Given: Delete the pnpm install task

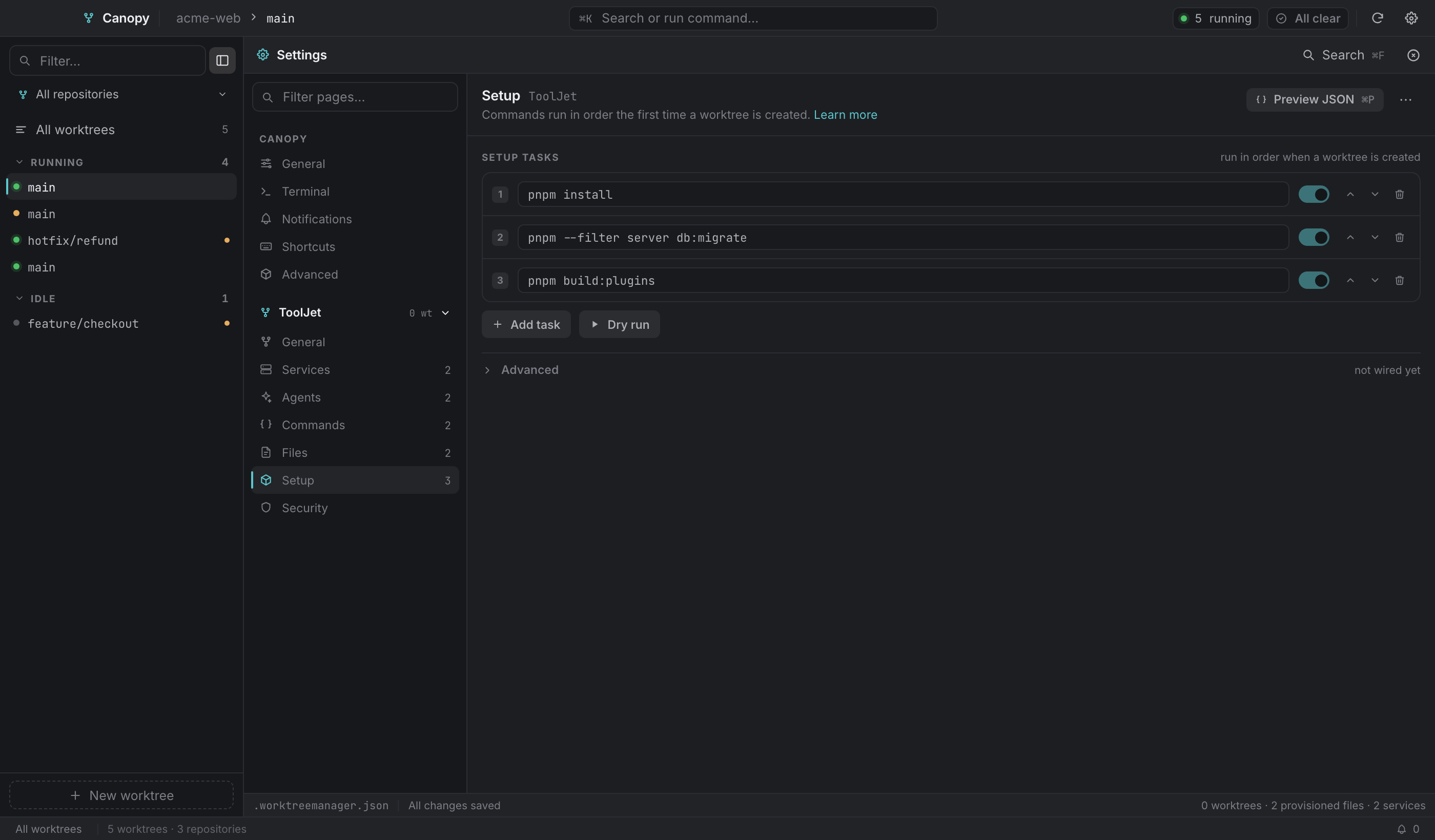Looking at the screenshot, I should pyautogui.click(x=1399, y=195).
